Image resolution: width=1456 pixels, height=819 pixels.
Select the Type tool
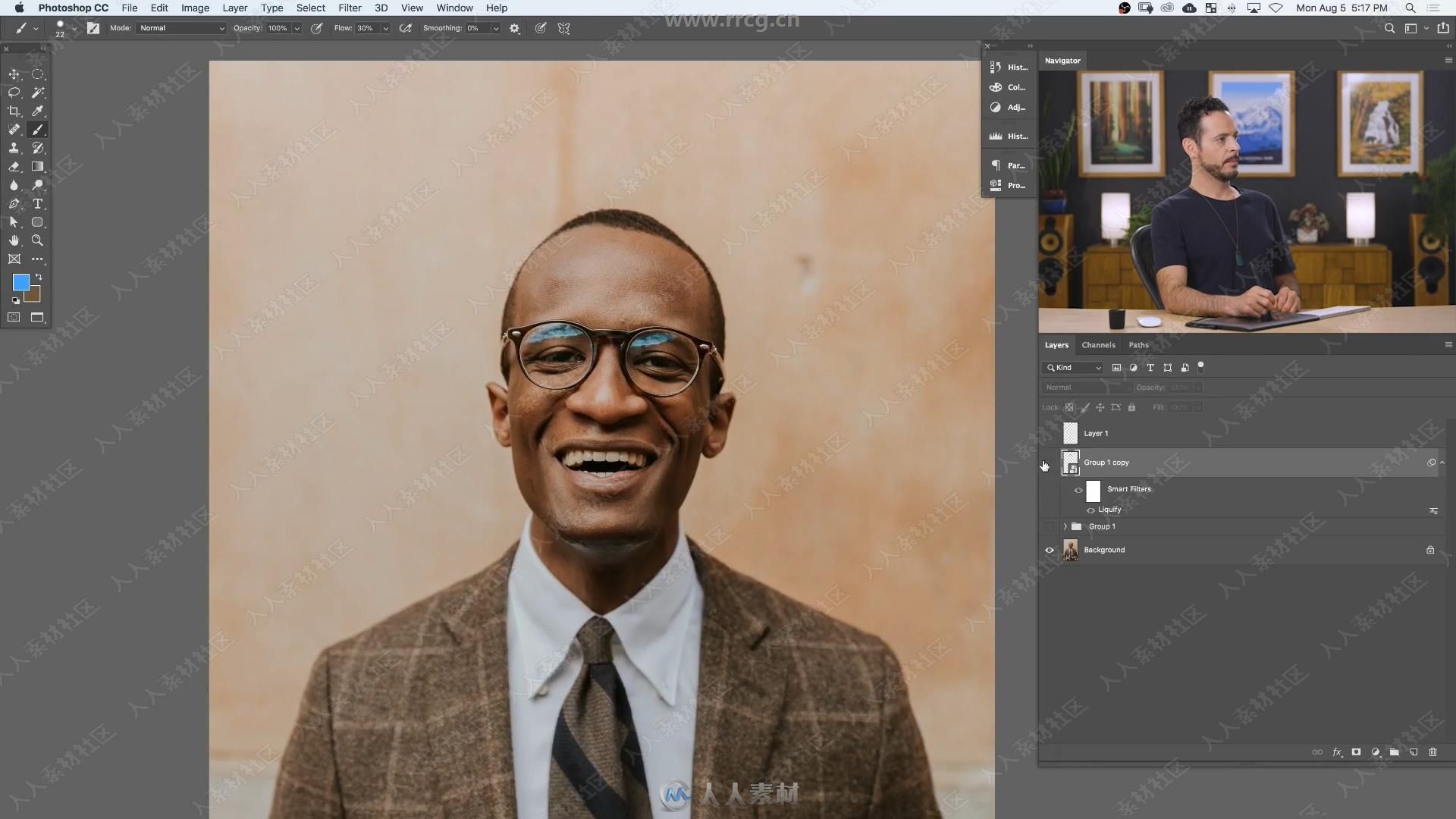[x=37, y=204]
